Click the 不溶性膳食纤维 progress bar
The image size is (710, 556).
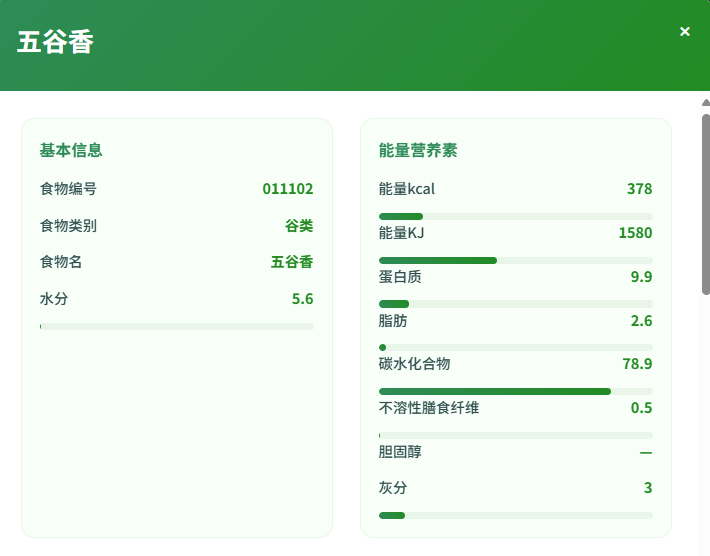coord(515,435)
